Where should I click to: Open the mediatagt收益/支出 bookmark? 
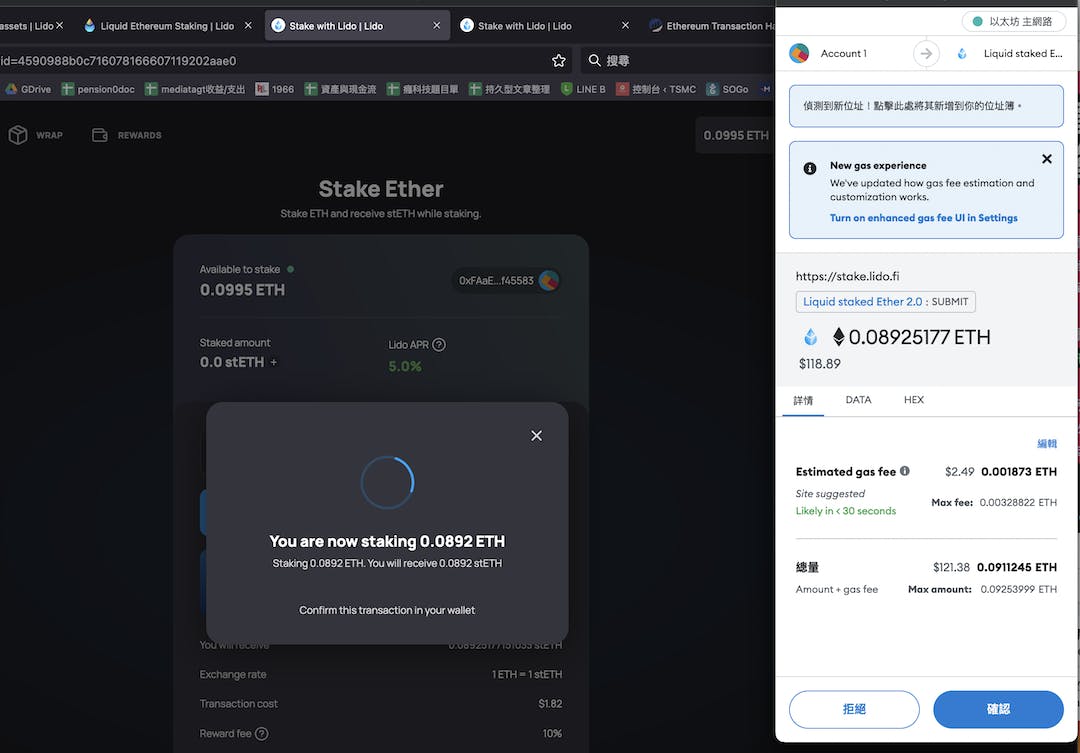(195, 89)
